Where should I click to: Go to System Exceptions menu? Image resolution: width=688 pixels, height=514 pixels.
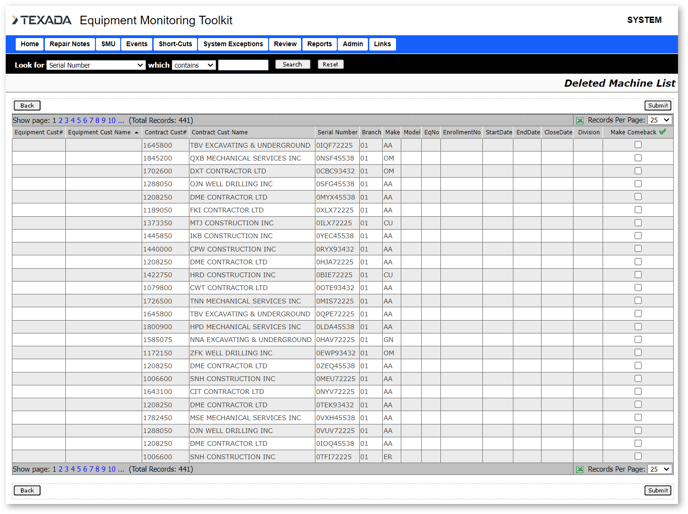[x=233, y=44]
